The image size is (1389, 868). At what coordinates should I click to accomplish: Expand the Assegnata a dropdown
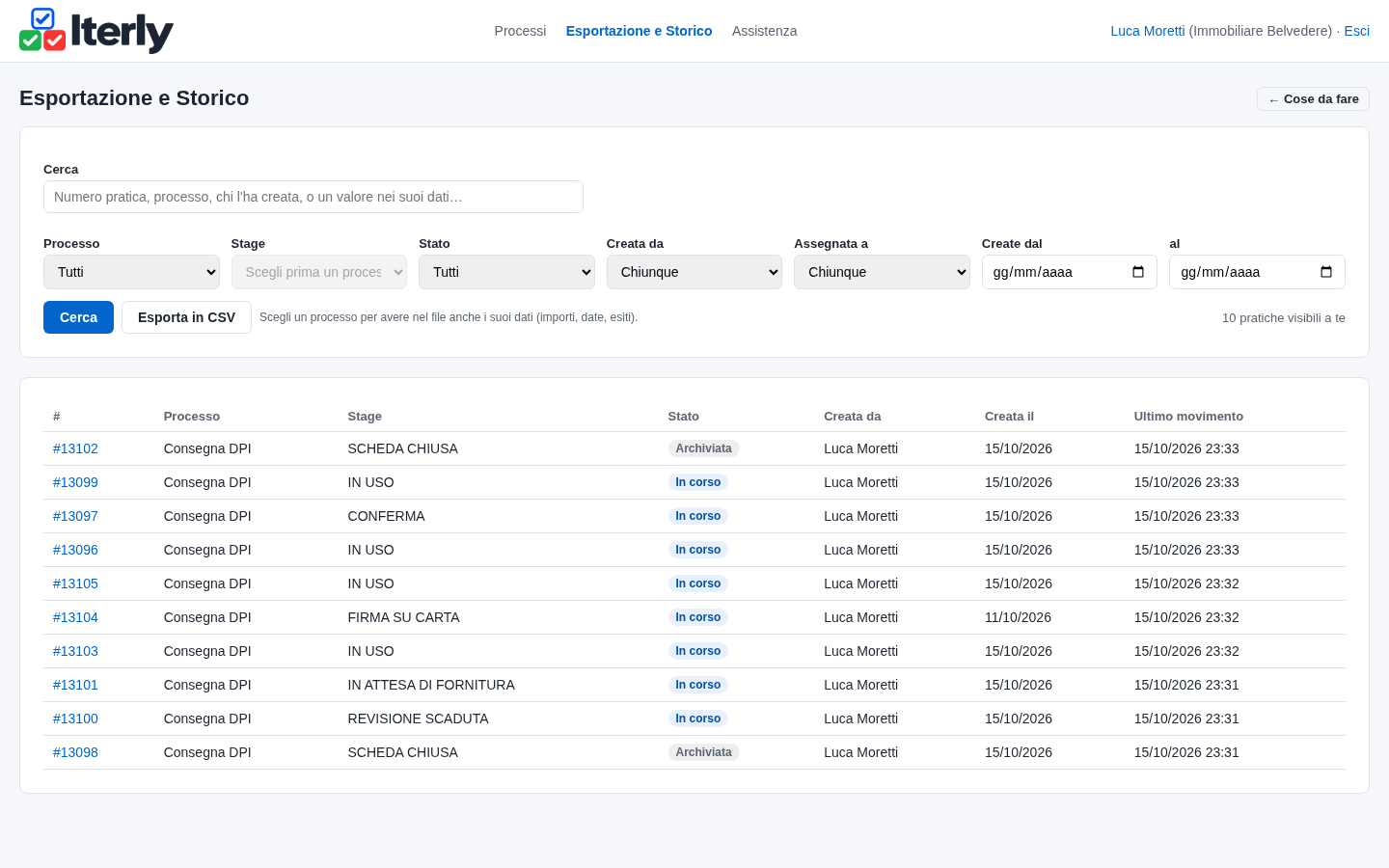(882, 272)
